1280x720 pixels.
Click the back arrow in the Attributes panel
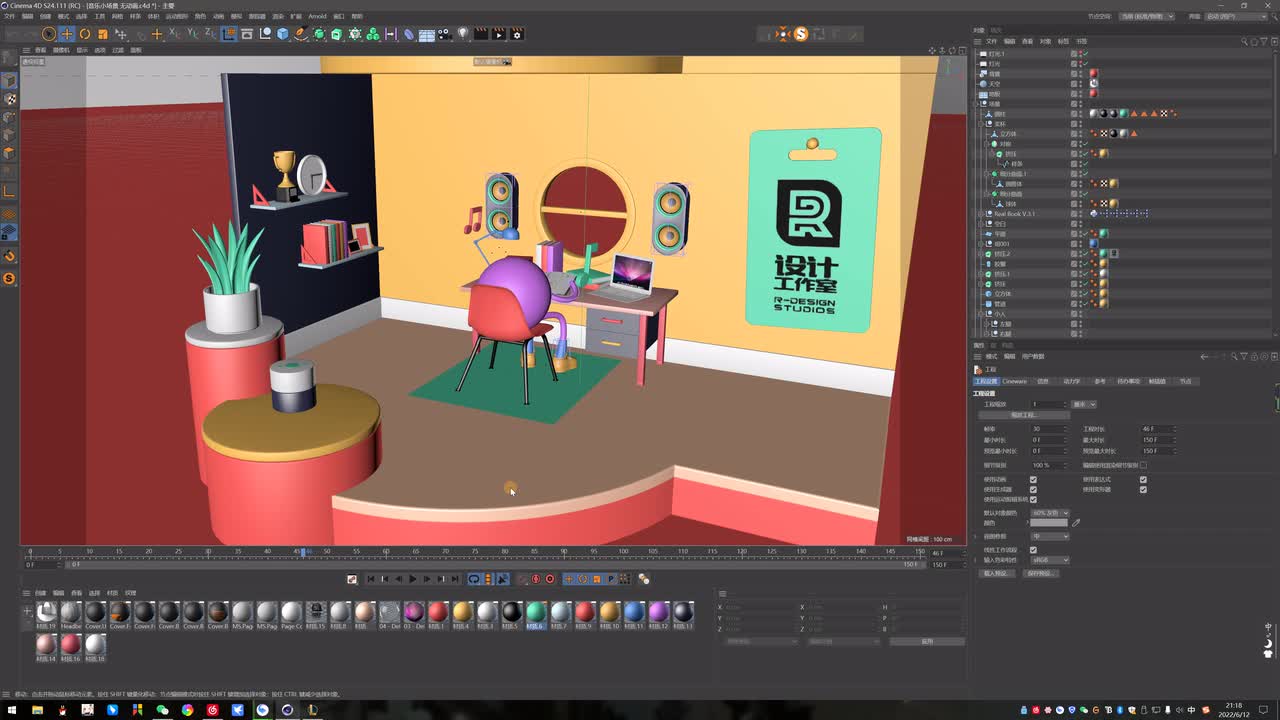[1204, 356]
